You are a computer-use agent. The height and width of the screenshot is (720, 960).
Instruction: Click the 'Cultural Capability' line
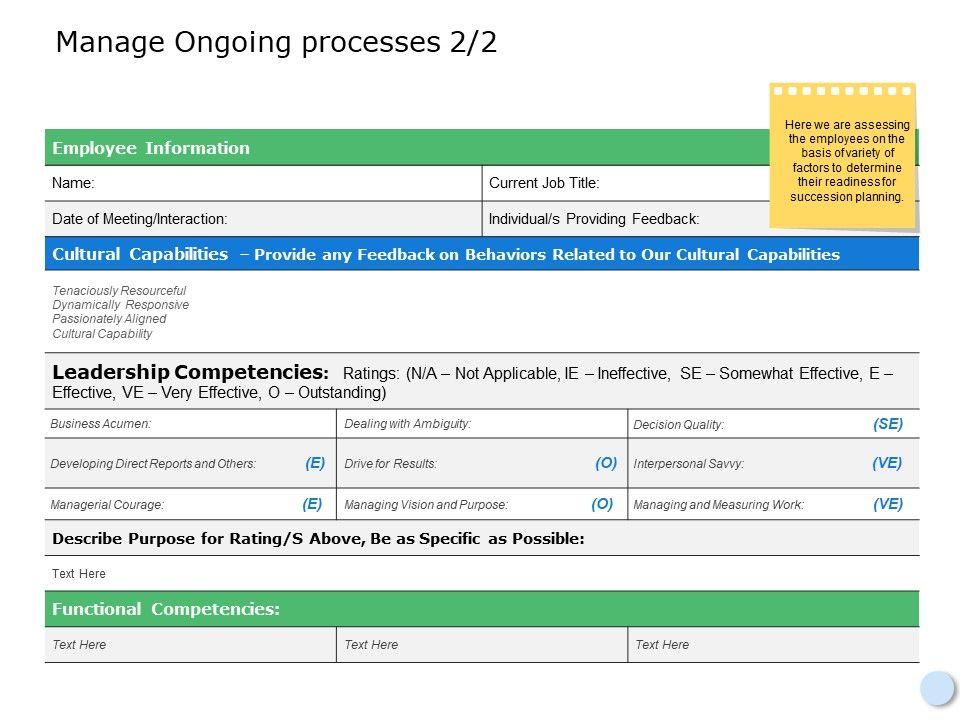point(102,334)
